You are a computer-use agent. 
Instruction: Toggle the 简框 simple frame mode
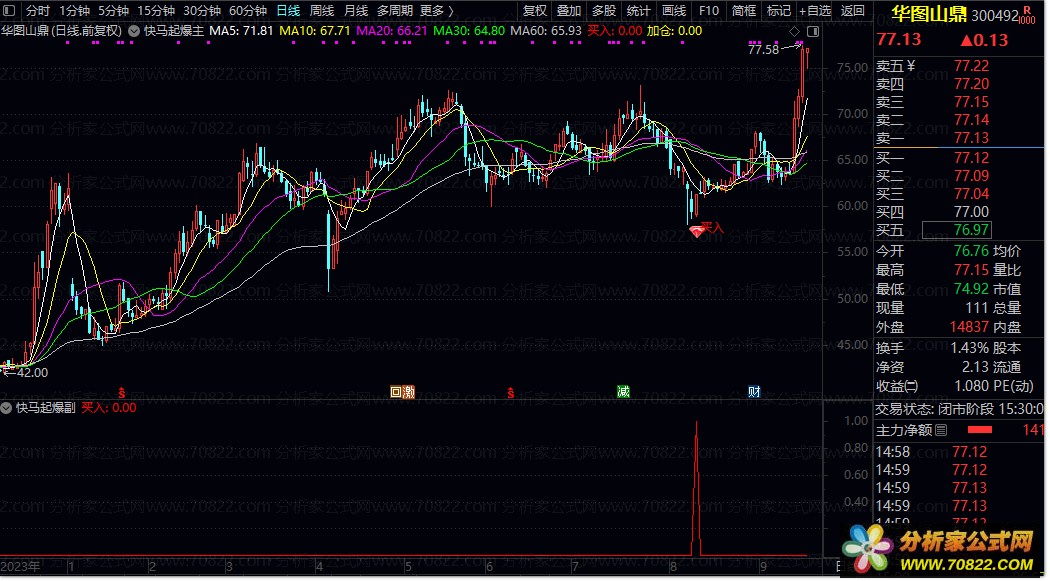(x=743, y=11)
